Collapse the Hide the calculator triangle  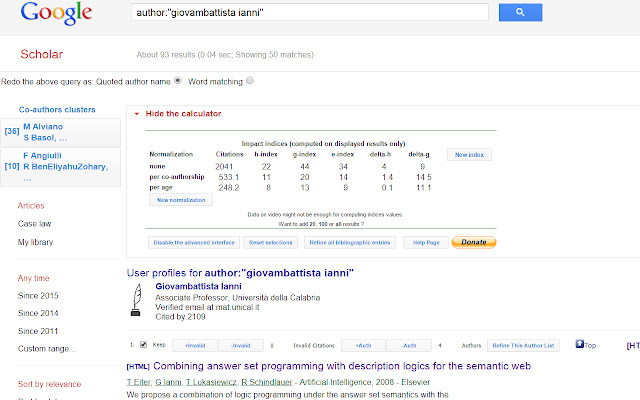click(137, 114)
